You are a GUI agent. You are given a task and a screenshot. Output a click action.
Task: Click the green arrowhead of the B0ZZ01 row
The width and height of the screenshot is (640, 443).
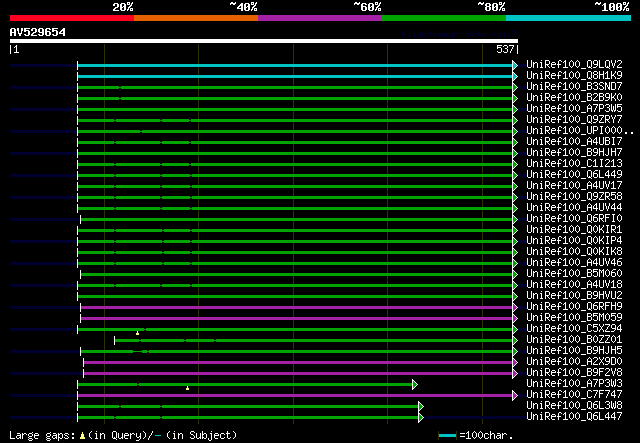pos(515,341)
